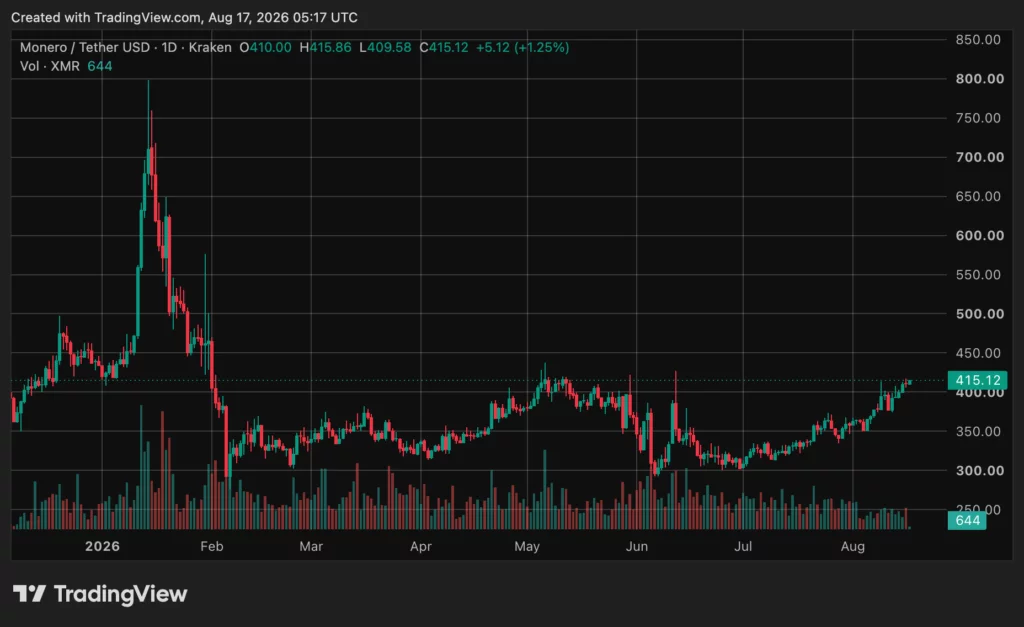
Task: Click the high value H415.86
Action: (325, 48)
